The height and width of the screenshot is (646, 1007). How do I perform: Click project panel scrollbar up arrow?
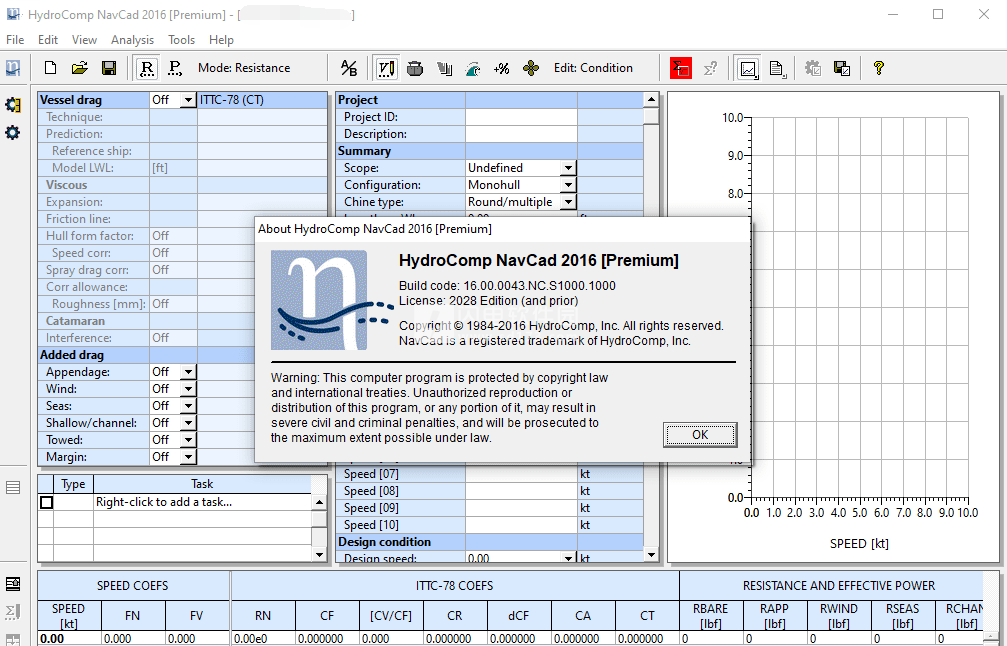coord(651,100)
